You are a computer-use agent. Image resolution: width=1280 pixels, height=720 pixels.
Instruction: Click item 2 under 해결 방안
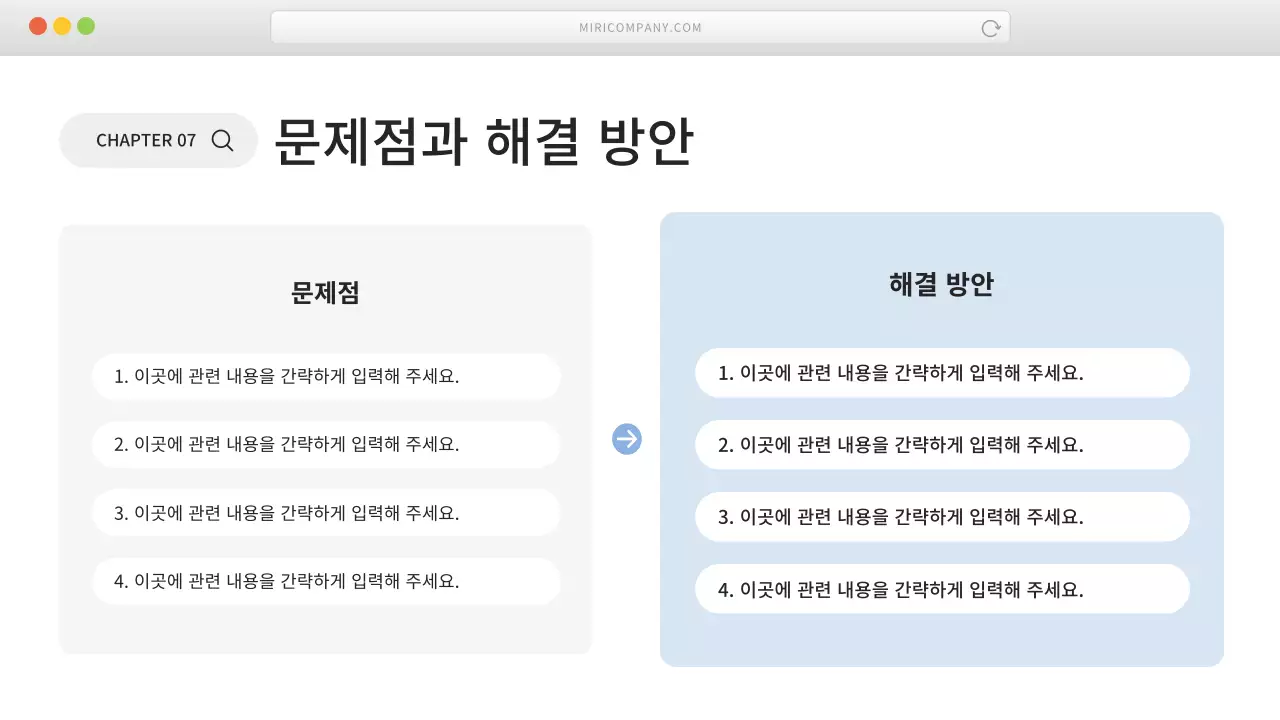coord(941,444)
